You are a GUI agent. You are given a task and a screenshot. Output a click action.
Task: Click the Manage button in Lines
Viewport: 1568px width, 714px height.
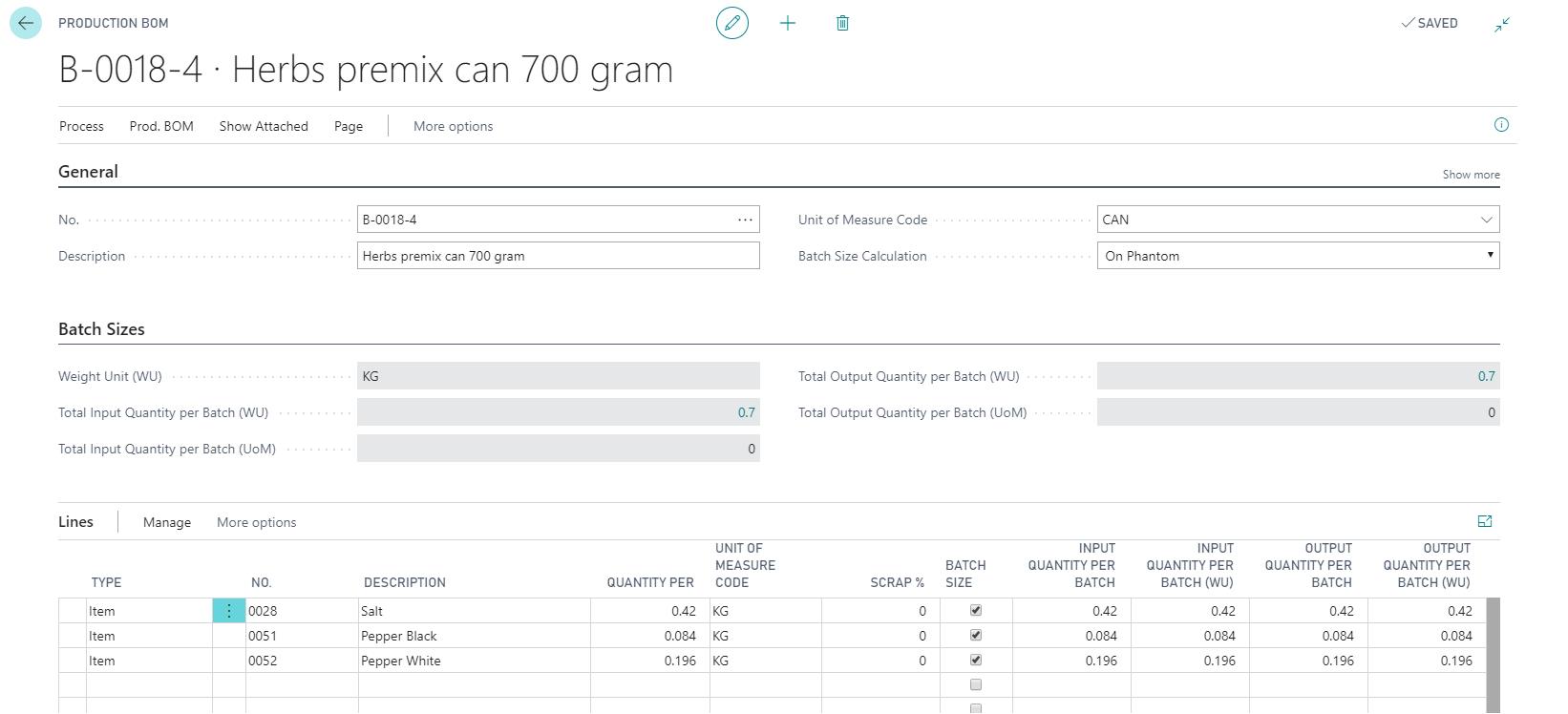(x=167, y=522)
